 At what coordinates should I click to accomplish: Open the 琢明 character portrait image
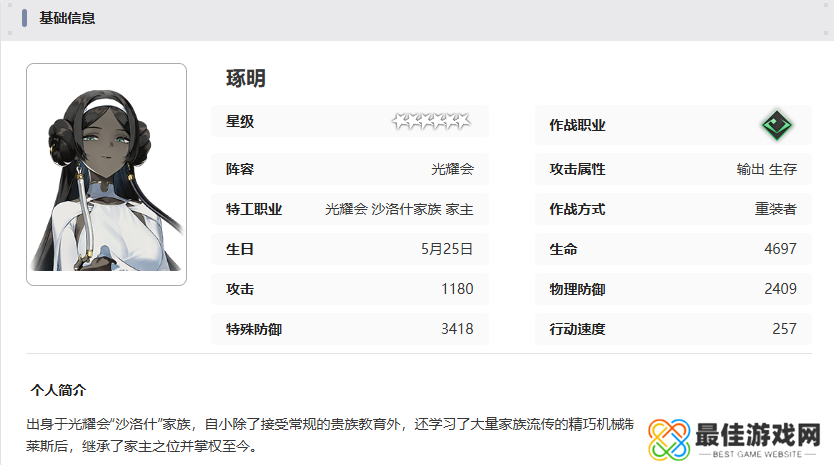[x=106, y=175]
